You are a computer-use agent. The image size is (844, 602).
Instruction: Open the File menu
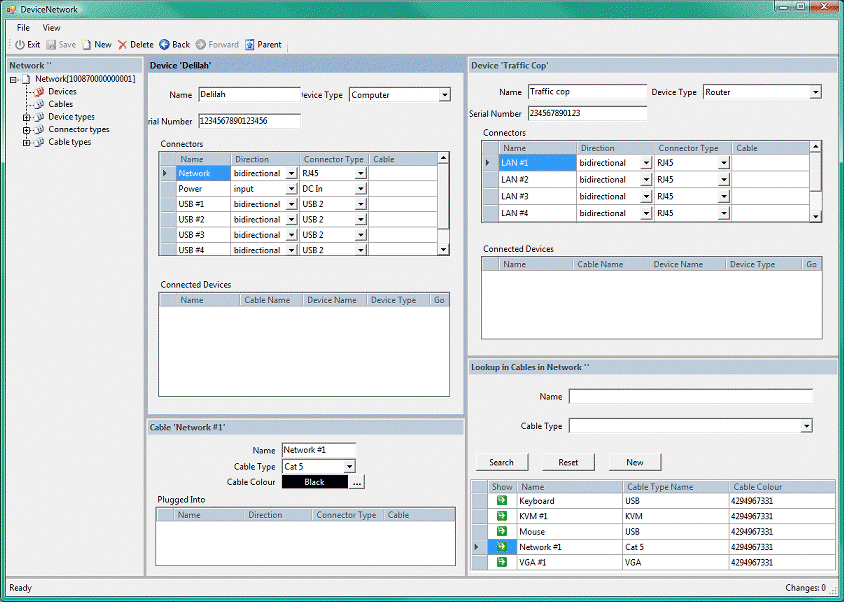tap(23, 28)
